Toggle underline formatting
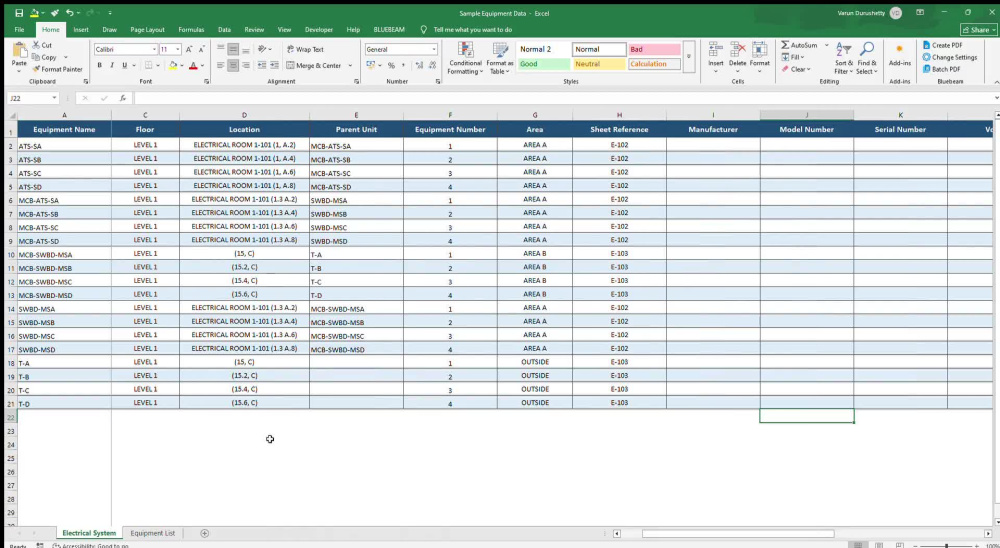The width and height of the screenshot is (1000, 548). coord(124,65)
